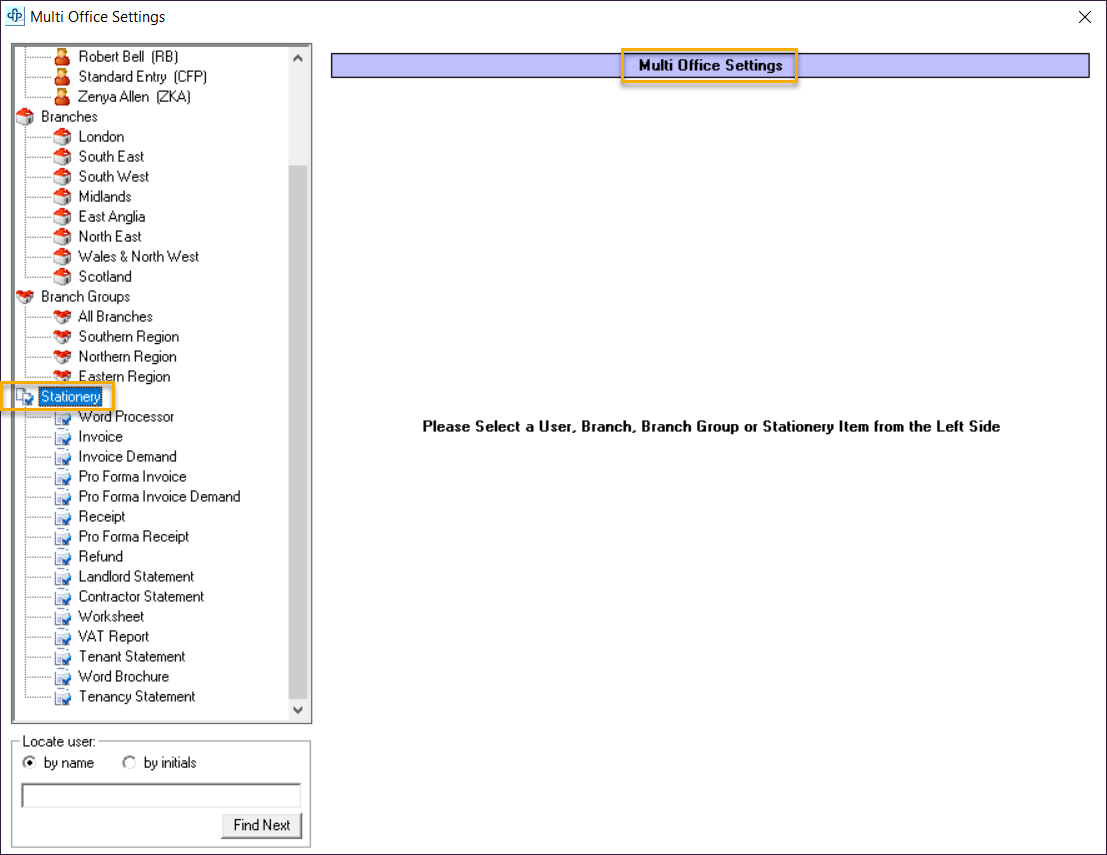
Task: Click the document icon next to Worksheet
Action: 63,617
